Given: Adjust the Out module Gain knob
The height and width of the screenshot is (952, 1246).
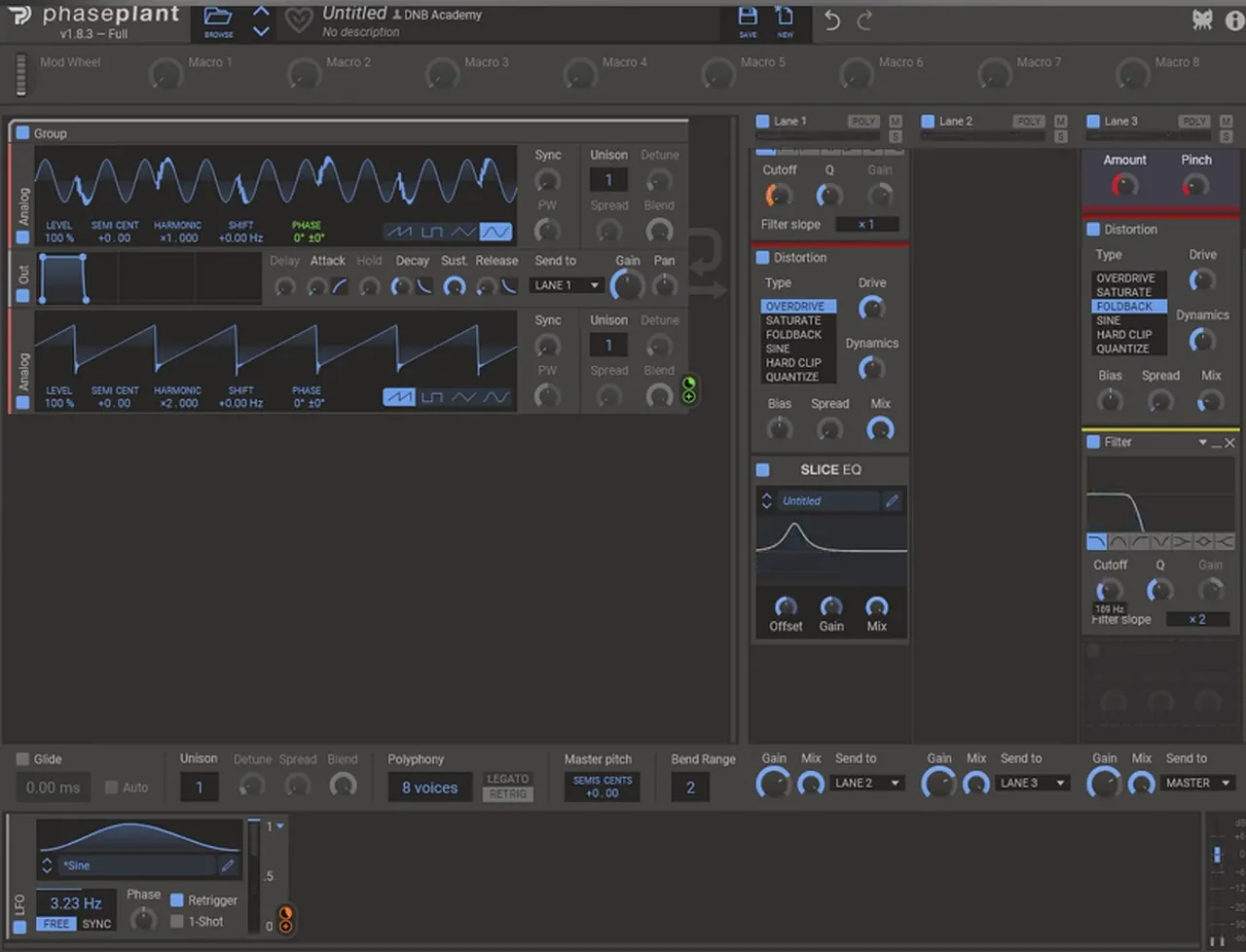Looking at the screenshot, I should (x=627, y=284).
